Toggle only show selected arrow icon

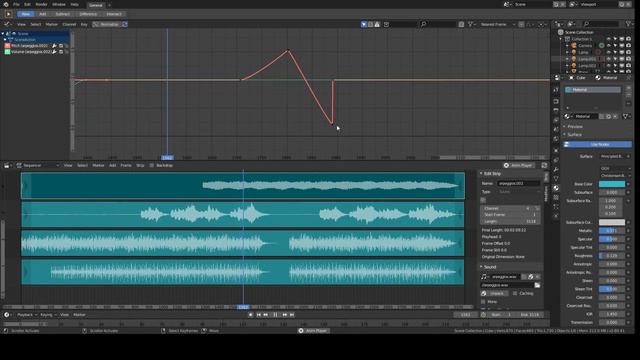(364, 24)
